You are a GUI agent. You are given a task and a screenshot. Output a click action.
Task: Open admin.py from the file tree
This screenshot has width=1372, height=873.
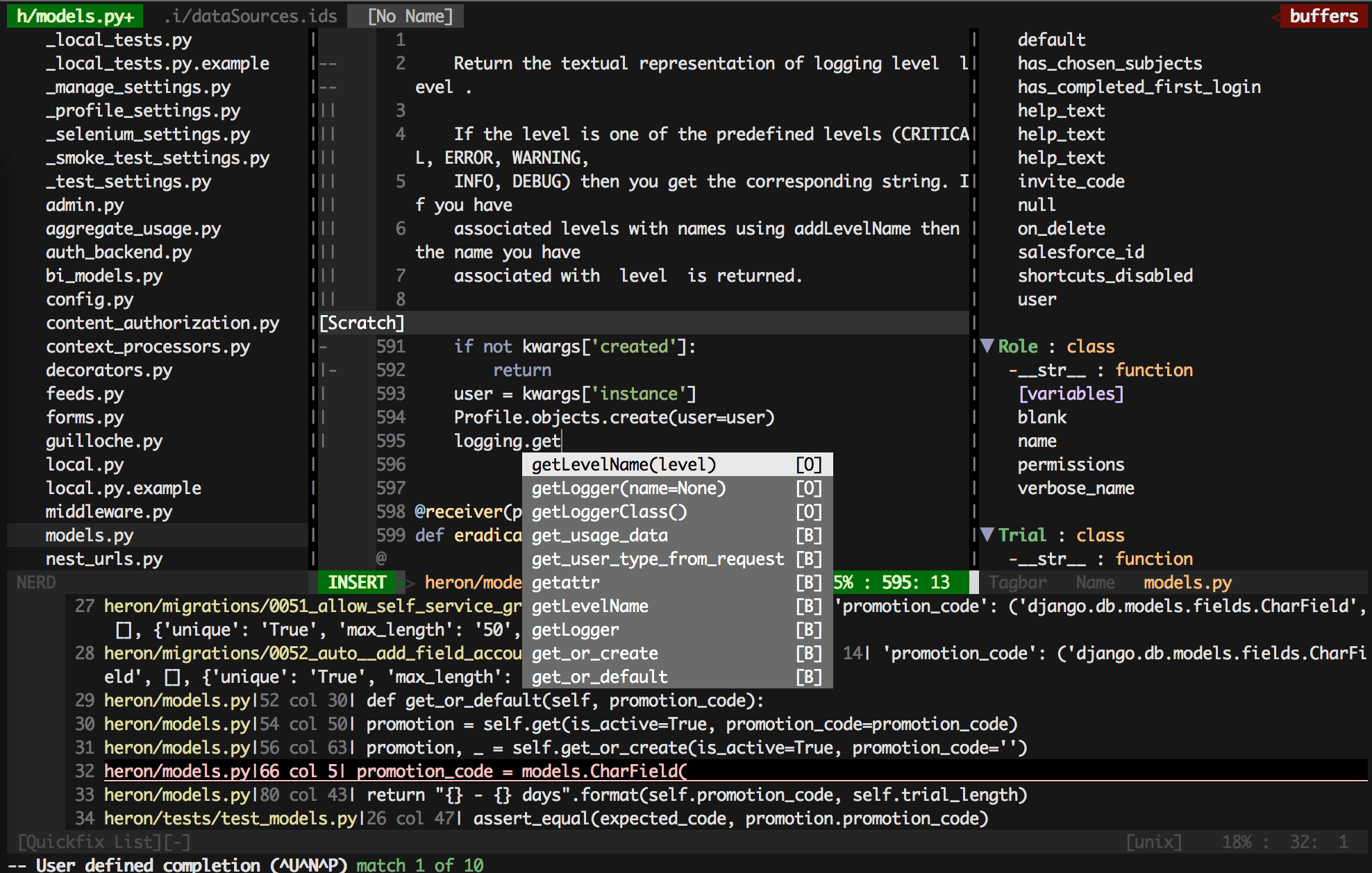(x=85, y=205)
